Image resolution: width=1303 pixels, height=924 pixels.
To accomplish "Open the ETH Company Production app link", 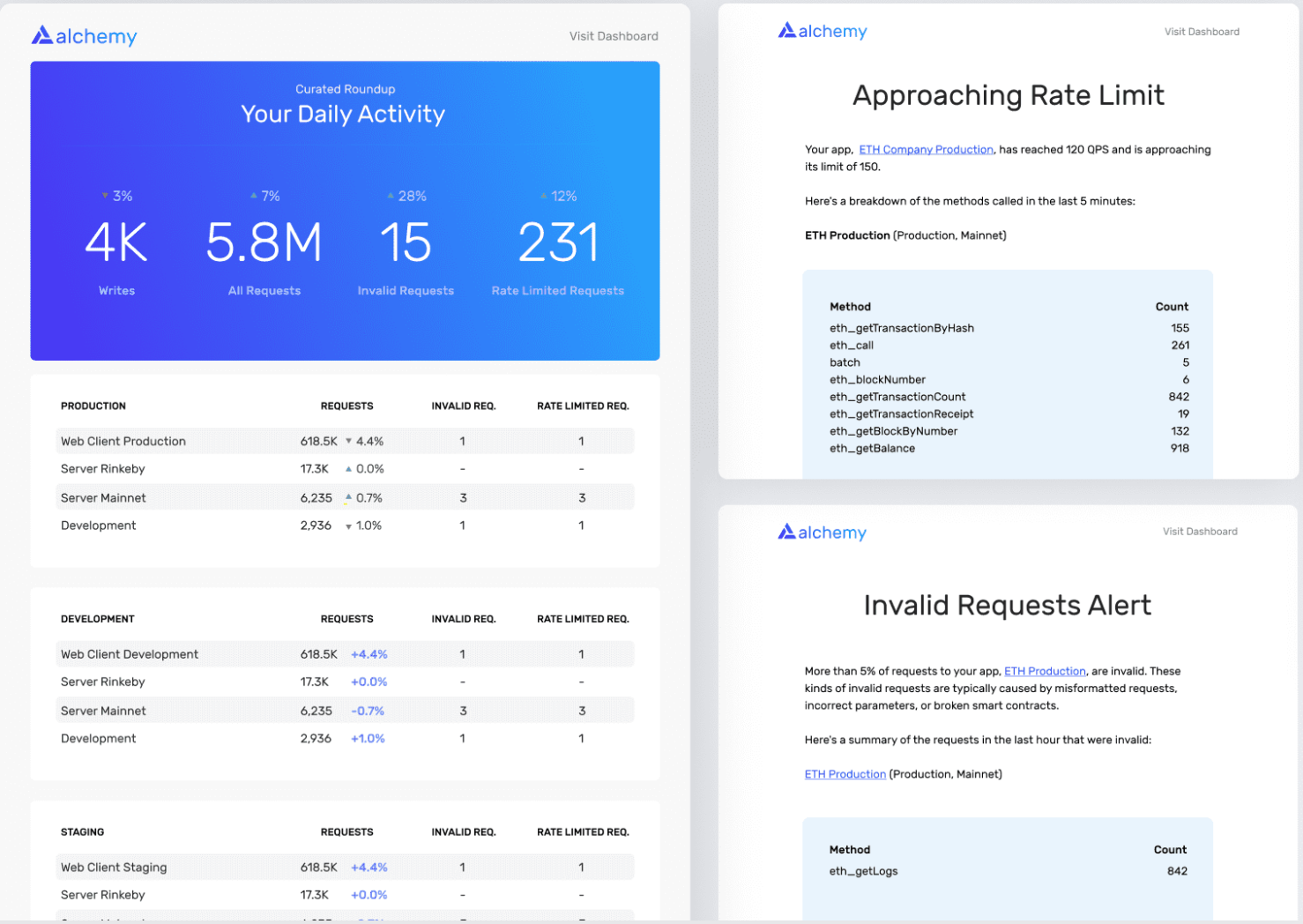I will point(926,150).
